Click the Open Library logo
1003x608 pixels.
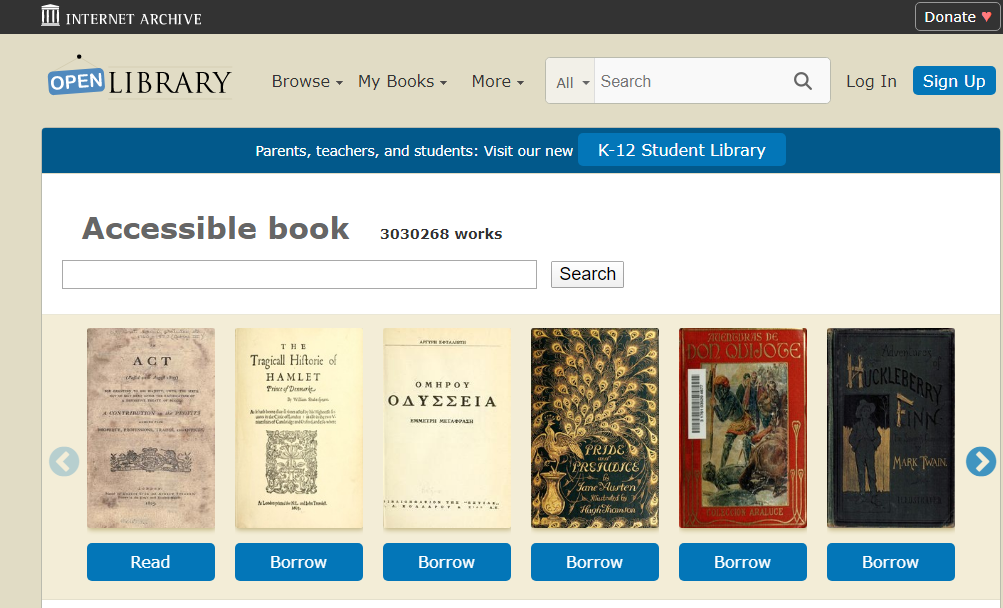pyautogui.click(x=139, y=80)
